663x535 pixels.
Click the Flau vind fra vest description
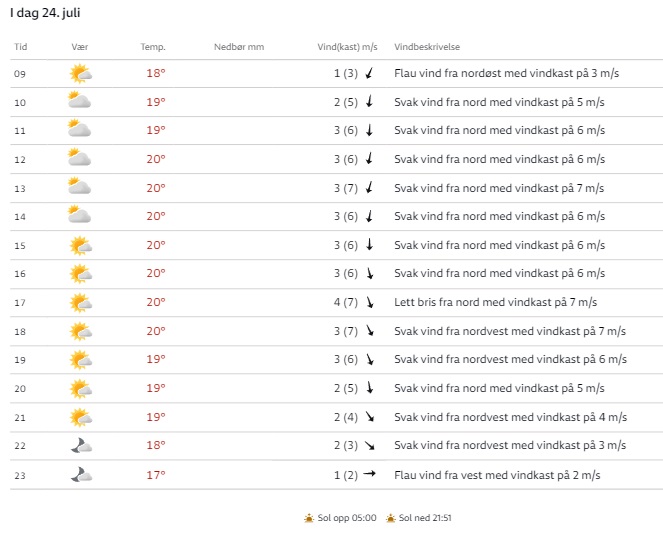497,475
